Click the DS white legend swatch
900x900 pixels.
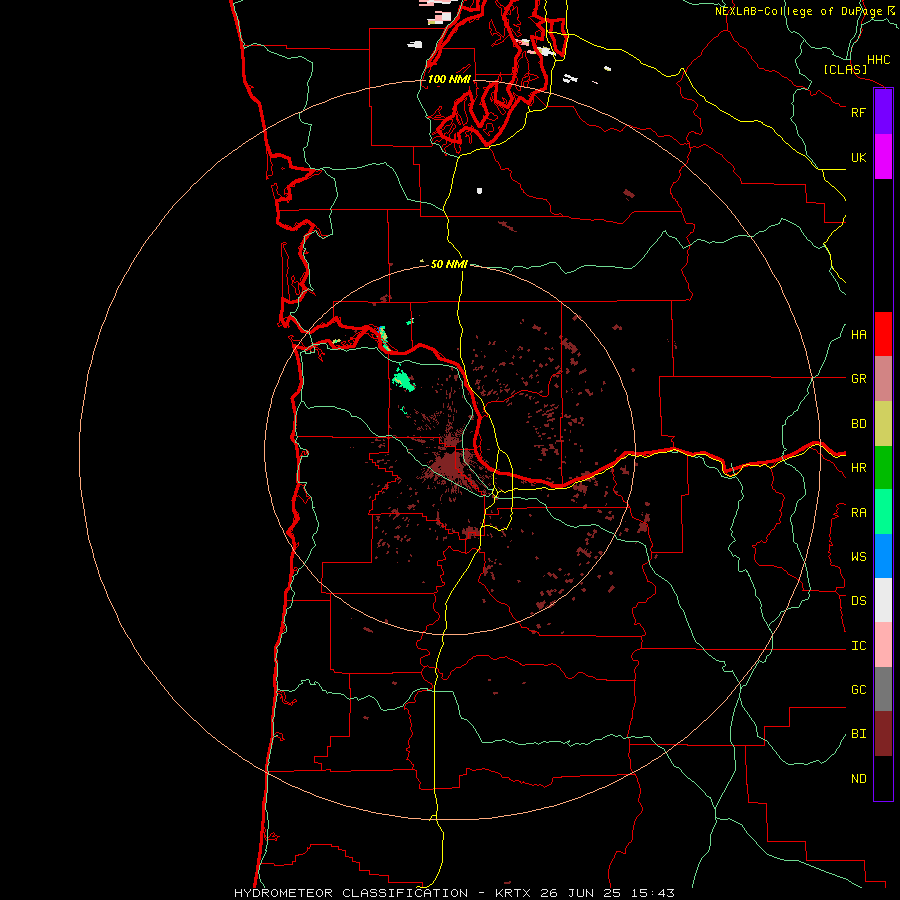(x=883, y=600)
